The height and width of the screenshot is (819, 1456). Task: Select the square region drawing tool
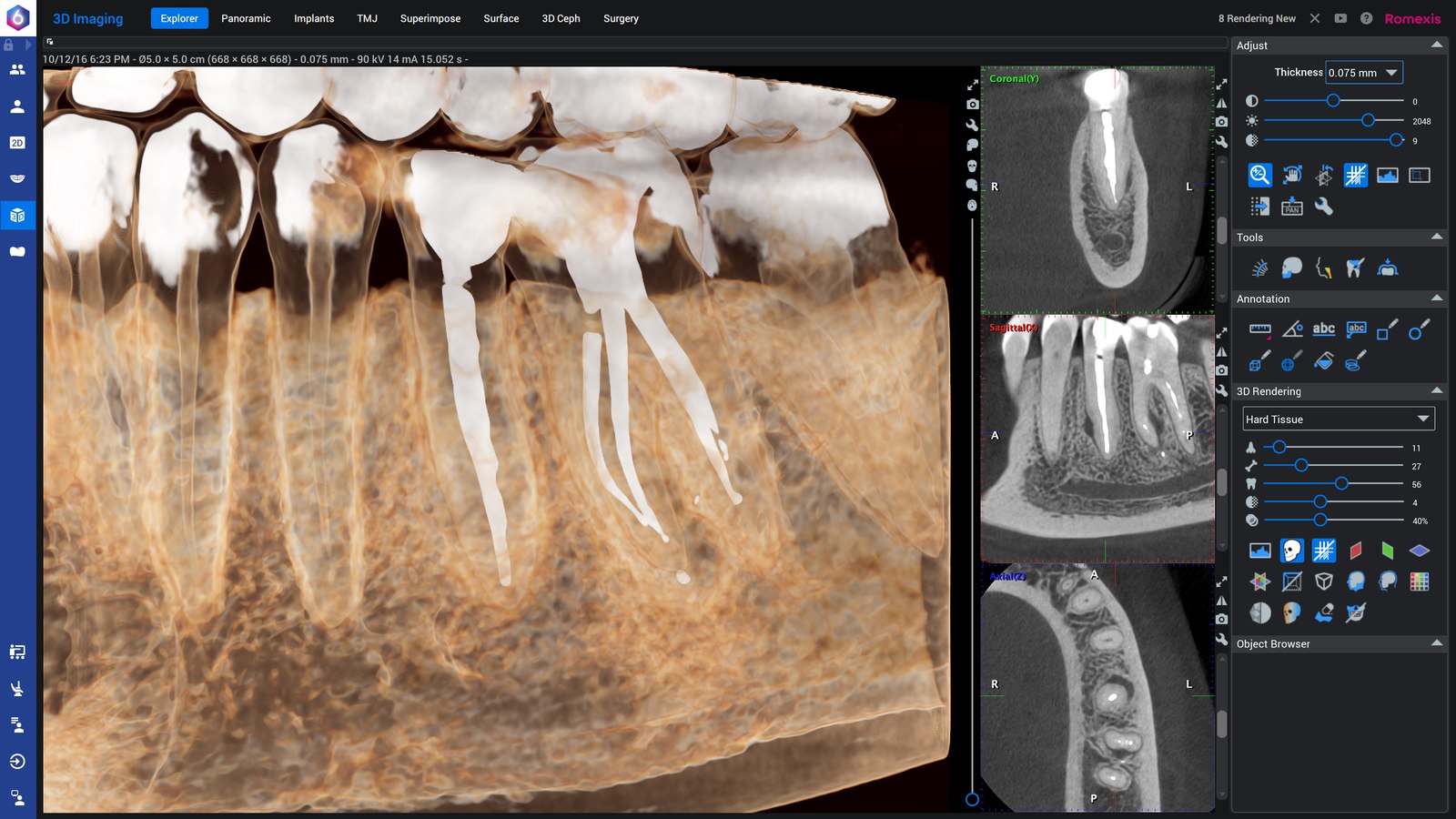point(1388,329)
